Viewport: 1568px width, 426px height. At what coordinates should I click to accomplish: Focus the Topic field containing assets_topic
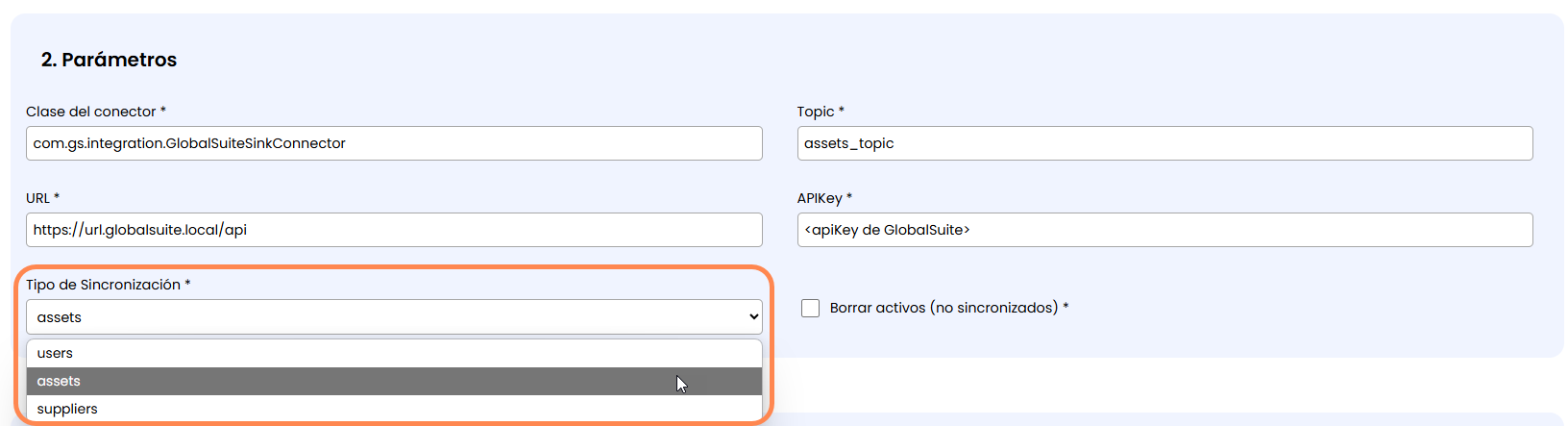1164,143
